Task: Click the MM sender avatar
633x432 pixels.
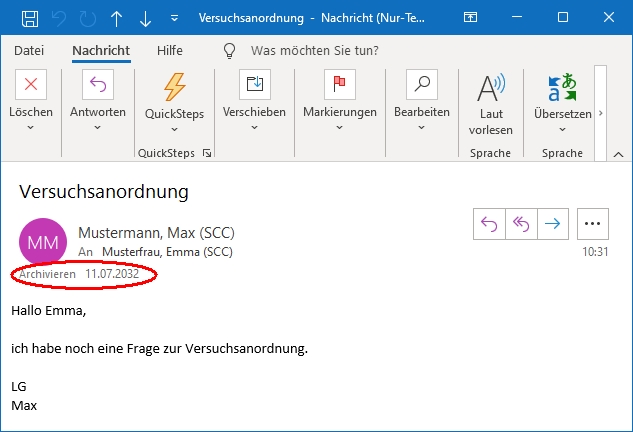Action: click(x=43, y=242)
